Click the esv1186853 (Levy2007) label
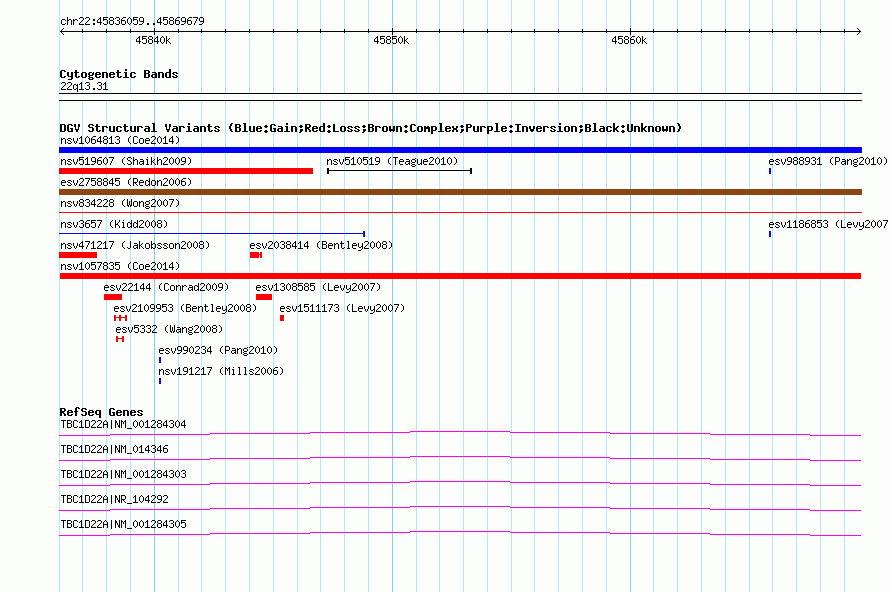Viewport: 890px width, 592px height. [x=829, y=224]
